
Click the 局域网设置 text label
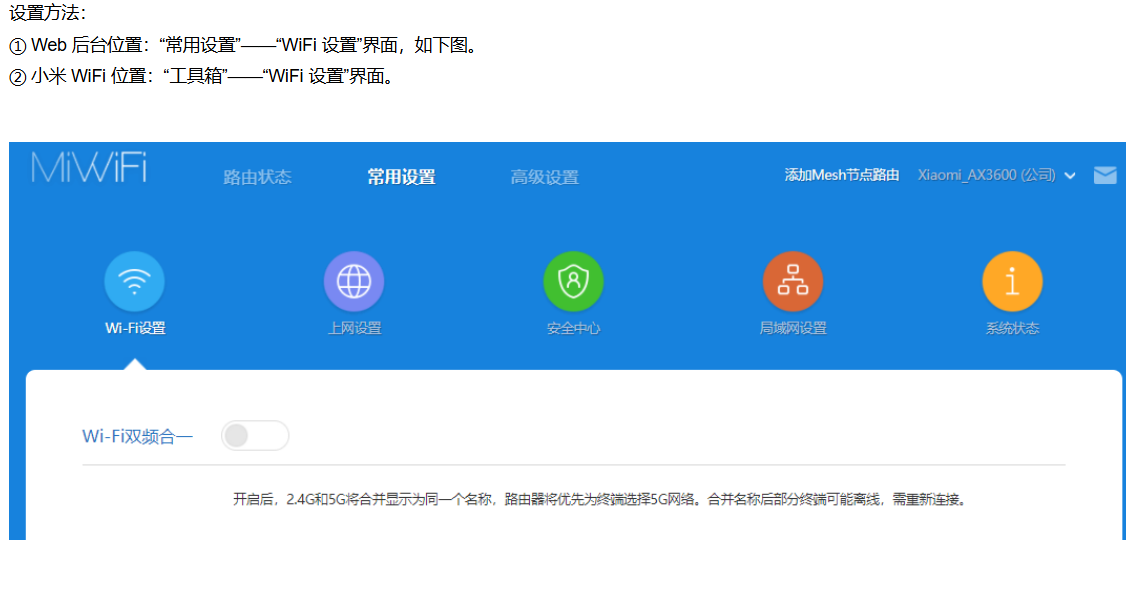[x=793, y=328]
